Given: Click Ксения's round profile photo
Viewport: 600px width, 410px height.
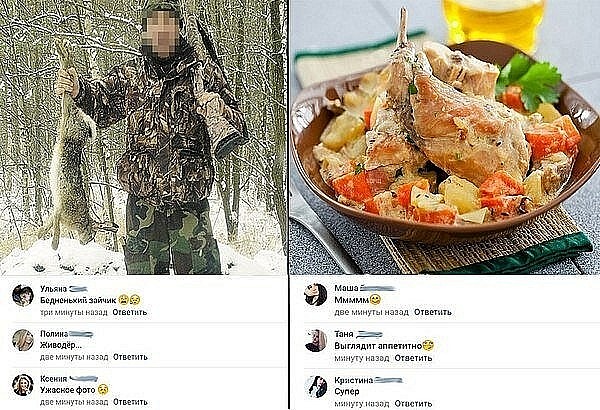Looking at the screenshot, I should coord(23,385).
